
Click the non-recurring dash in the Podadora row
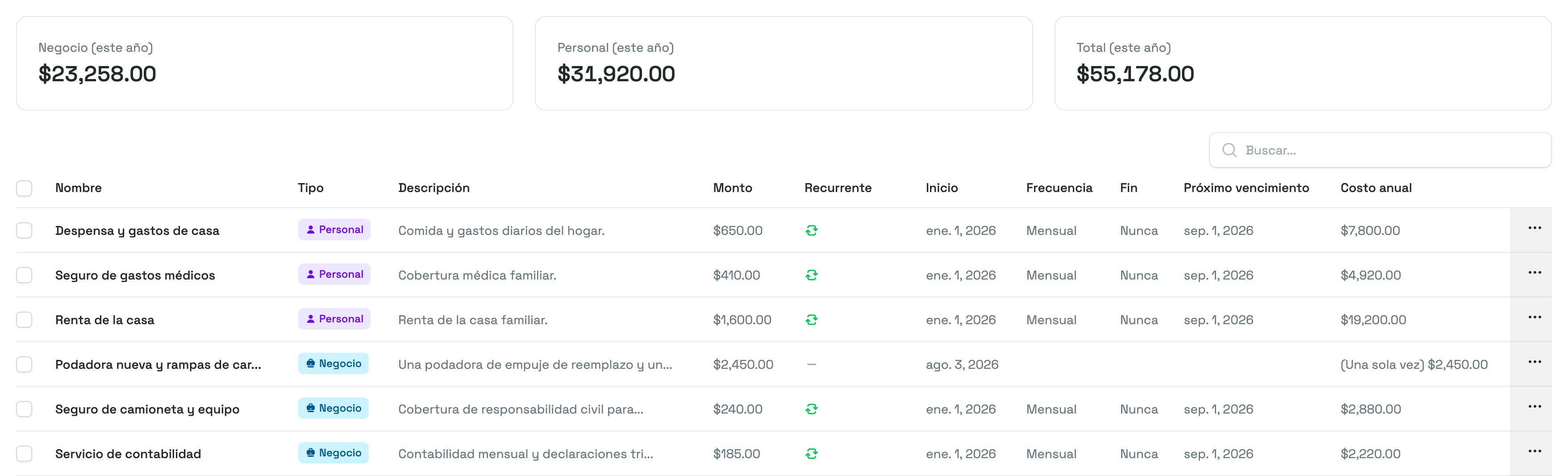pos(811,365)
